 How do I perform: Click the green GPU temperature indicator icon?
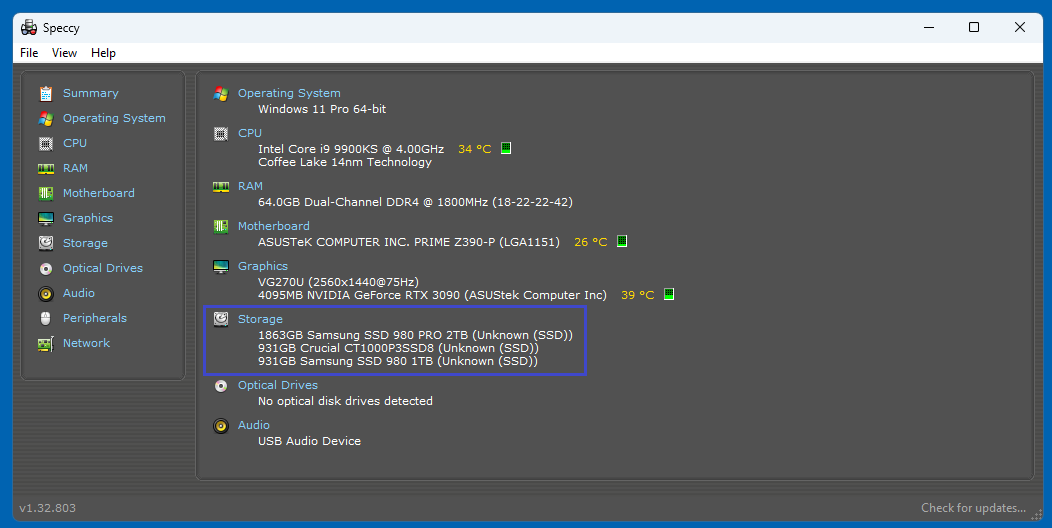coord(669,294)
